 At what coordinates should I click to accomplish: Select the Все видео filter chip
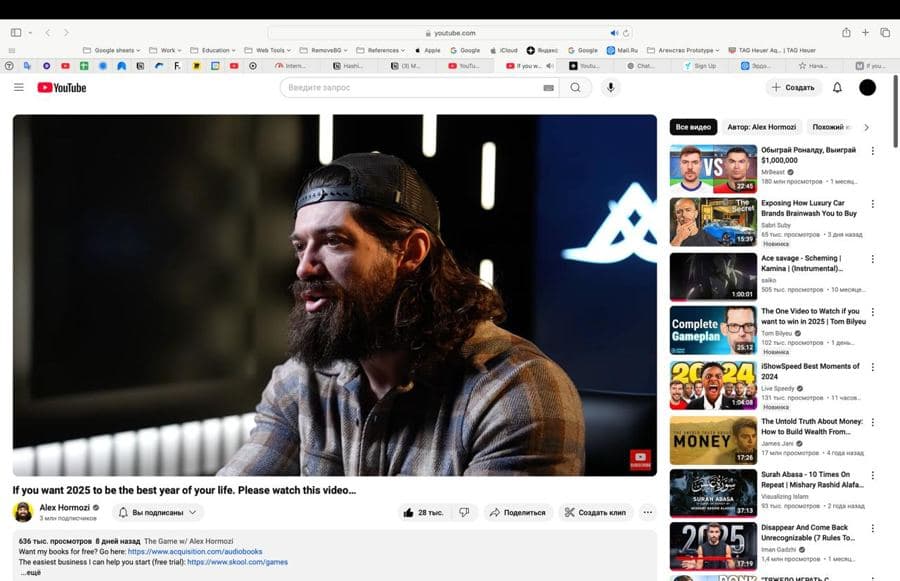coord(693,127)
